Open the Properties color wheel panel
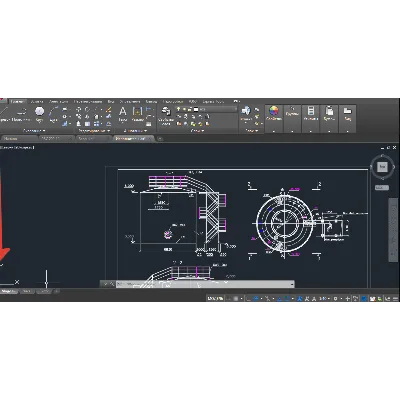This screenshot has width=400, height=400. click(x=274, y=114)
